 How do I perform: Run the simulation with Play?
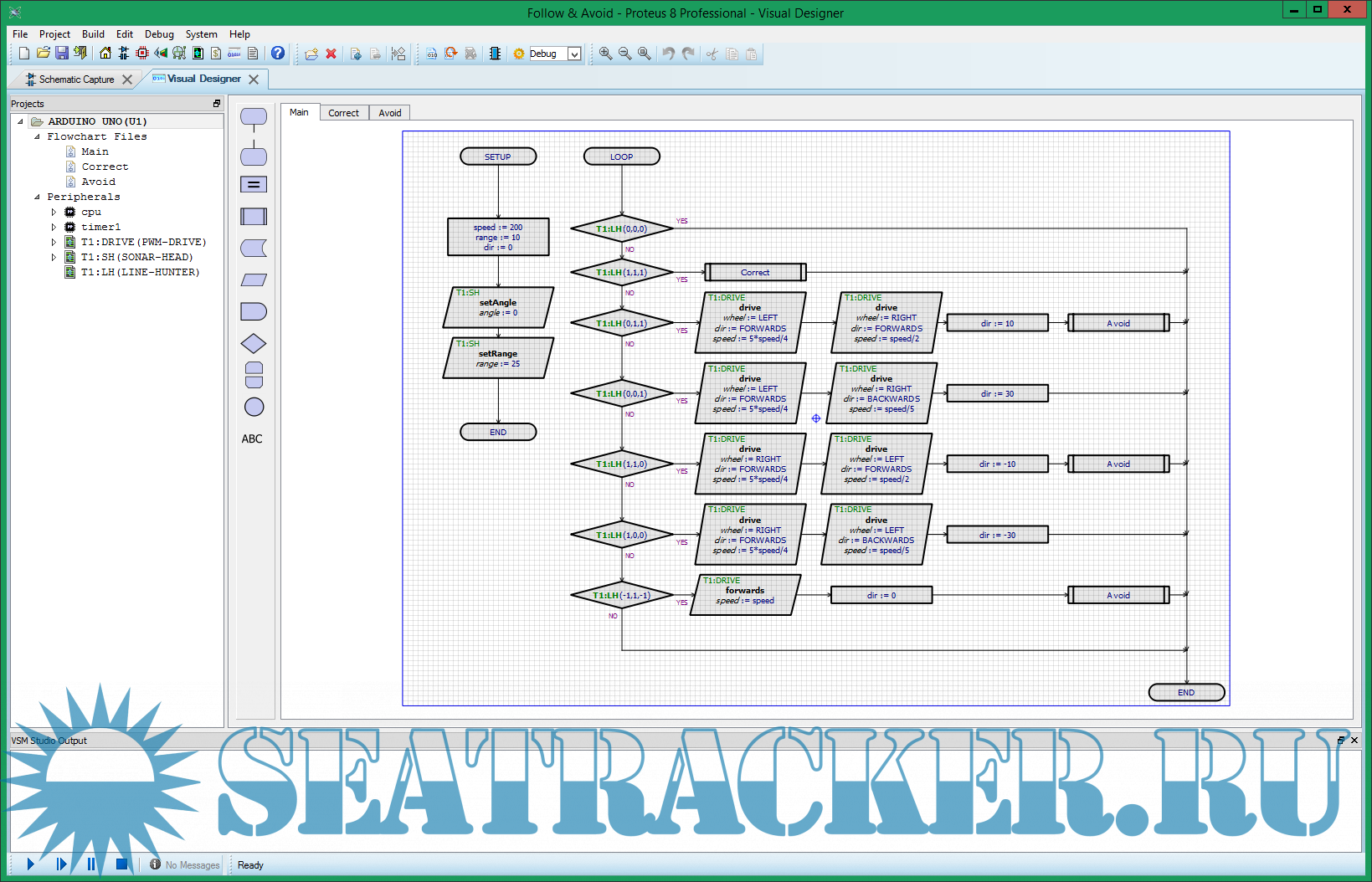coord(31,864)
